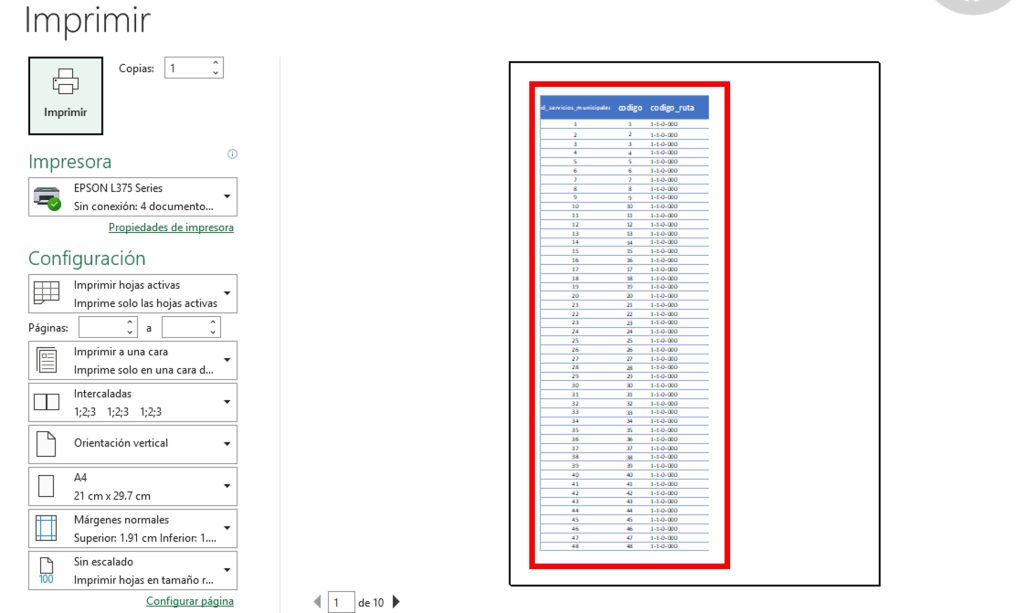Go to the next preview page
This screenshot has height=613, width=1024.
(396, 602)
